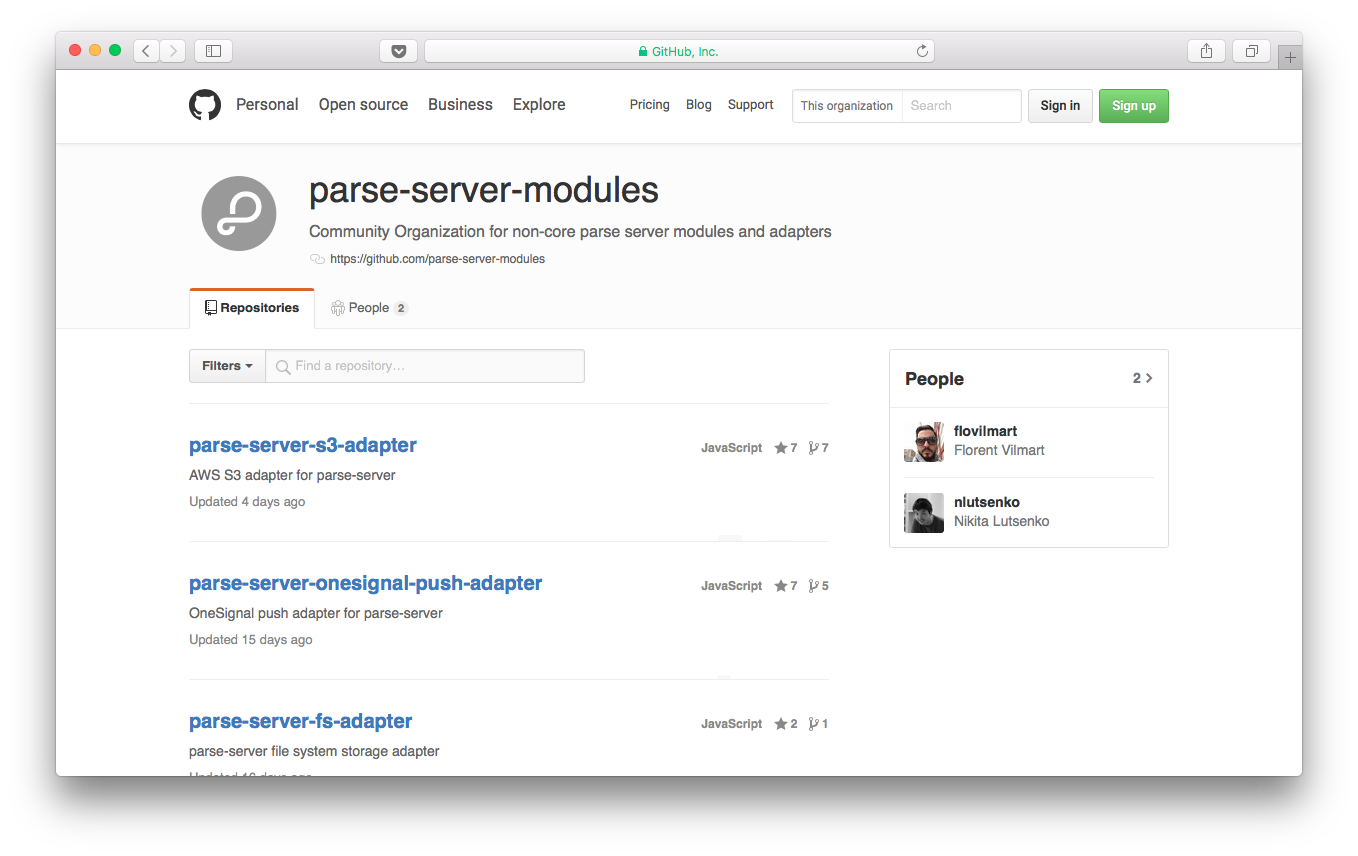Focus the Find a repository field
Image resolution: width=1358 pixels, height=856 pixels.
click(425, 366)
